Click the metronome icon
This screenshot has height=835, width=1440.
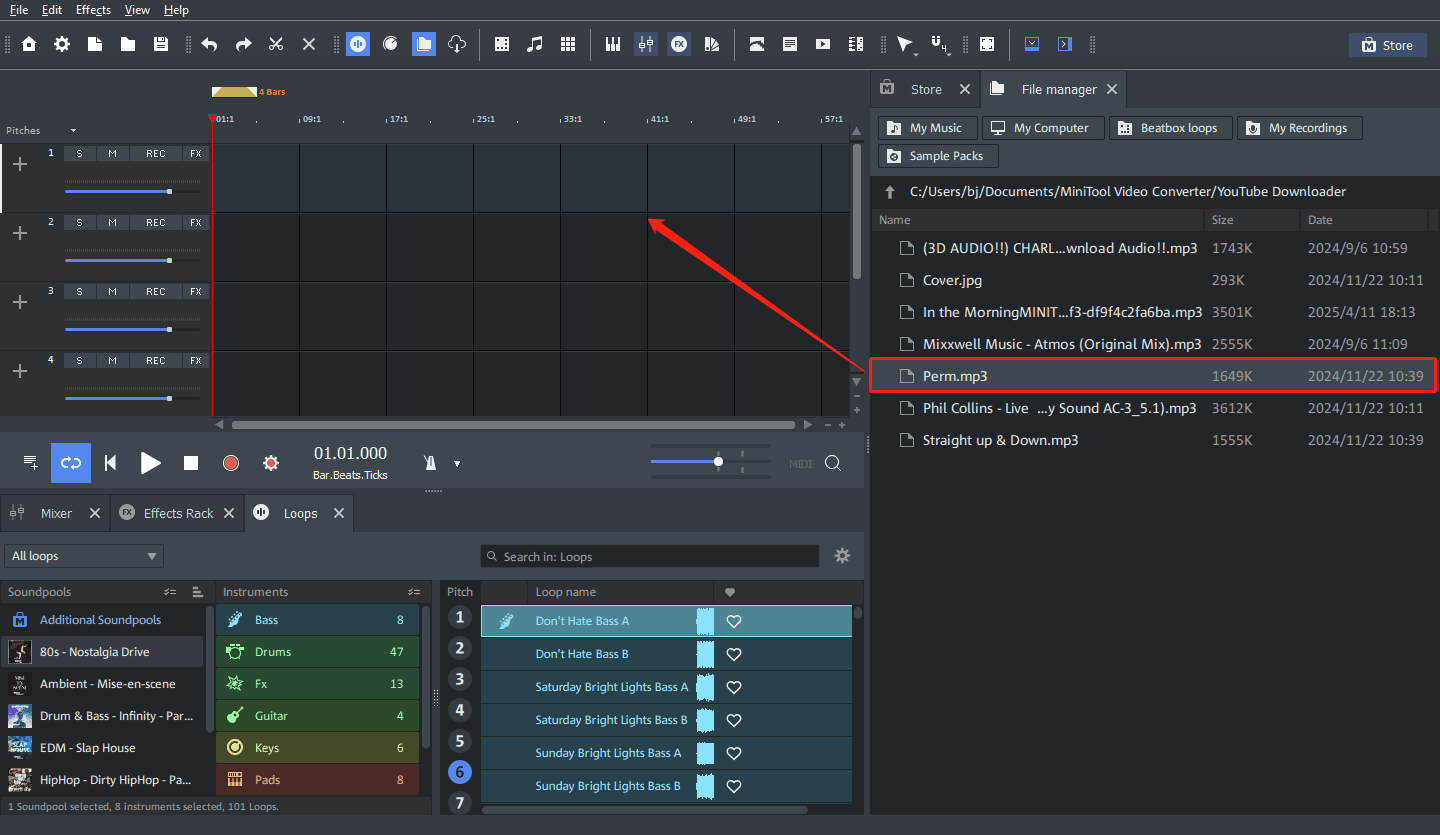pos(431,463)
